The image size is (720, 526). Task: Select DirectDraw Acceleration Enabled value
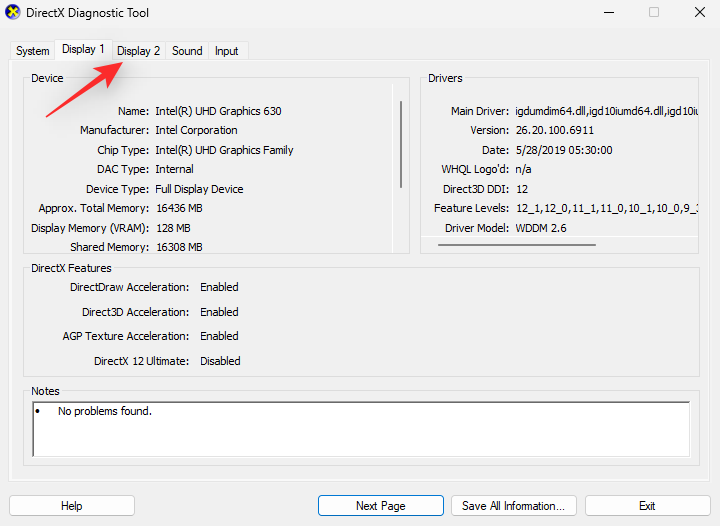click(x=219, y=287)
